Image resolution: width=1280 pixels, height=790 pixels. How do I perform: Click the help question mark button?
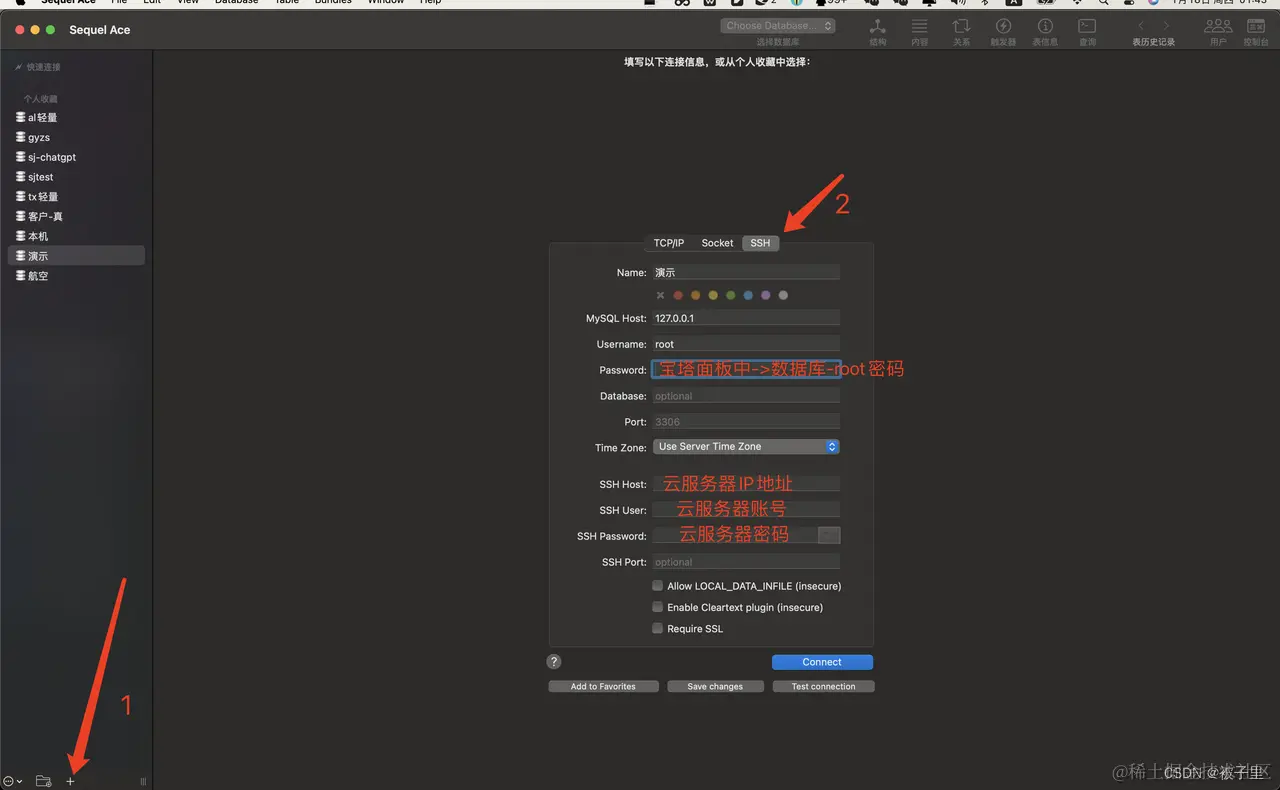pyautogui.click(x=554, y=662)
